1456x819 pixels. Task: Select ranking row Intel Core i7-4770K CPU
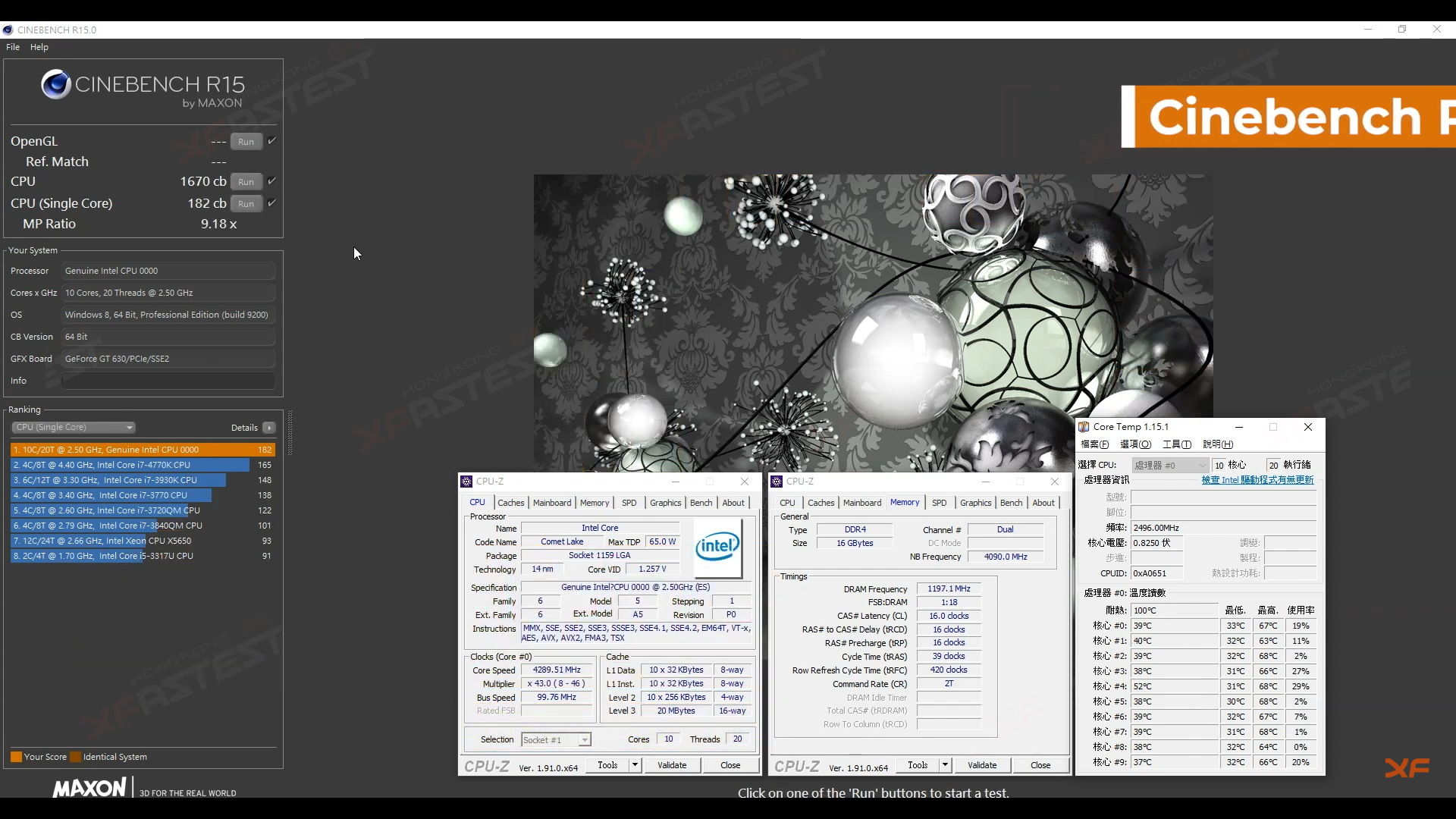(143, 465)
